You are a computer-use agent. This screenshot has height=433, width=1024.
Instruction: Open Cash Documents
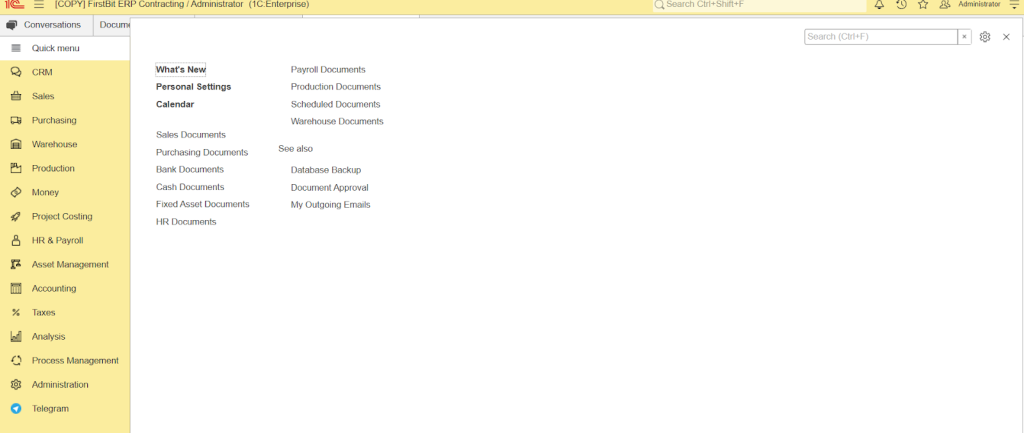click(190, 187)
